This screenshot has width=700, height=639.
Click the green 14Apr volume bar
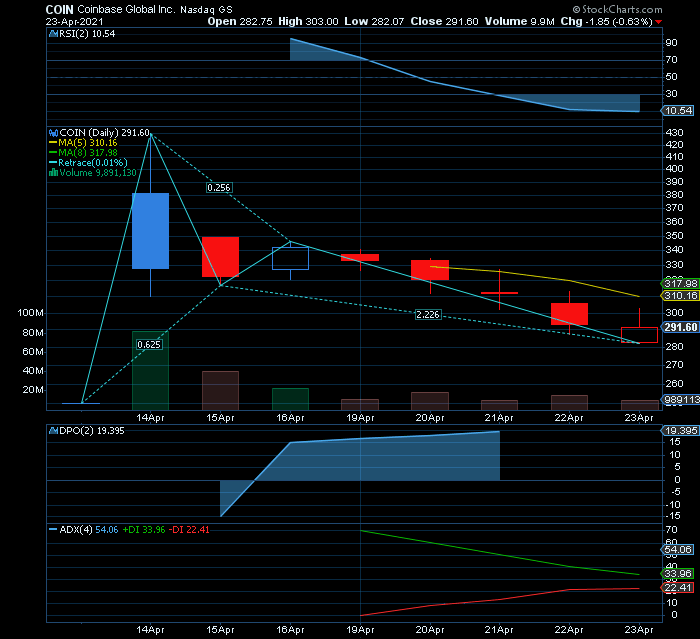tap(150, 371)
